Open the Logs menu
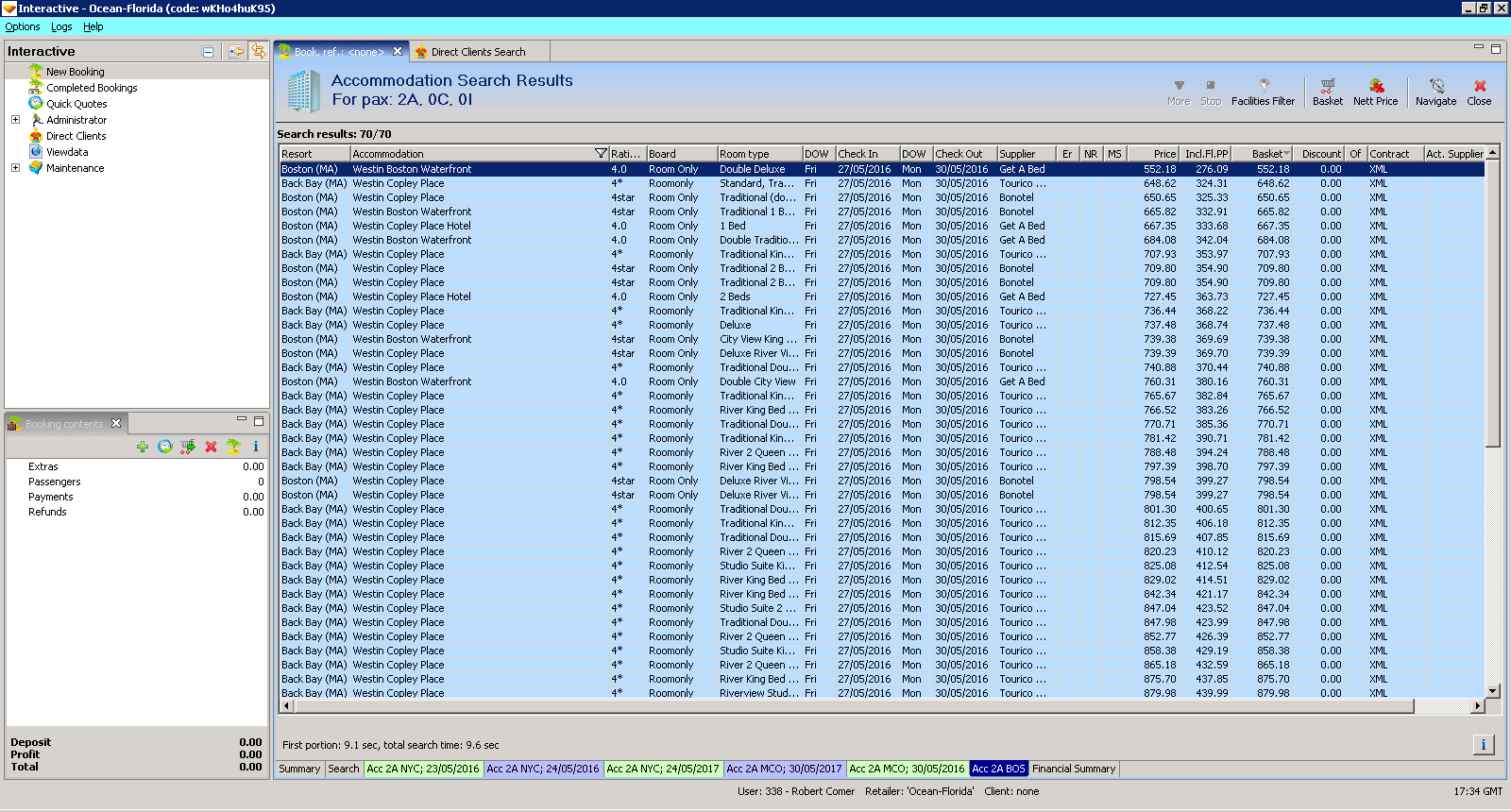This screenshot has width=1511, height=812. (61, 26)
